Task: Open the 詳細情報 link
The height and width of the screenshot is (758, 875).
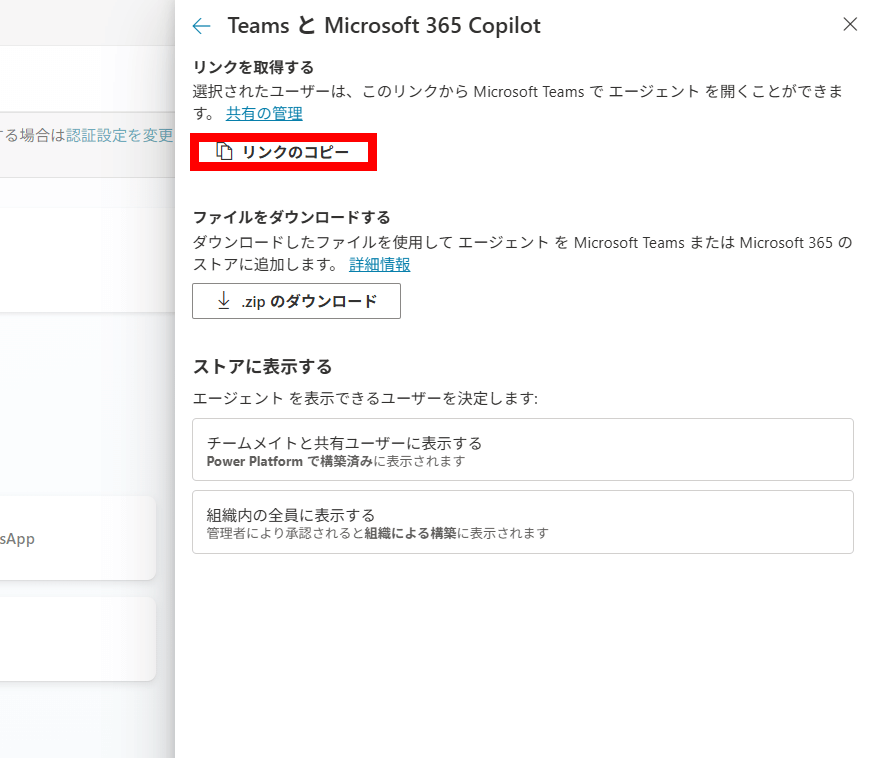Action: 379,265
